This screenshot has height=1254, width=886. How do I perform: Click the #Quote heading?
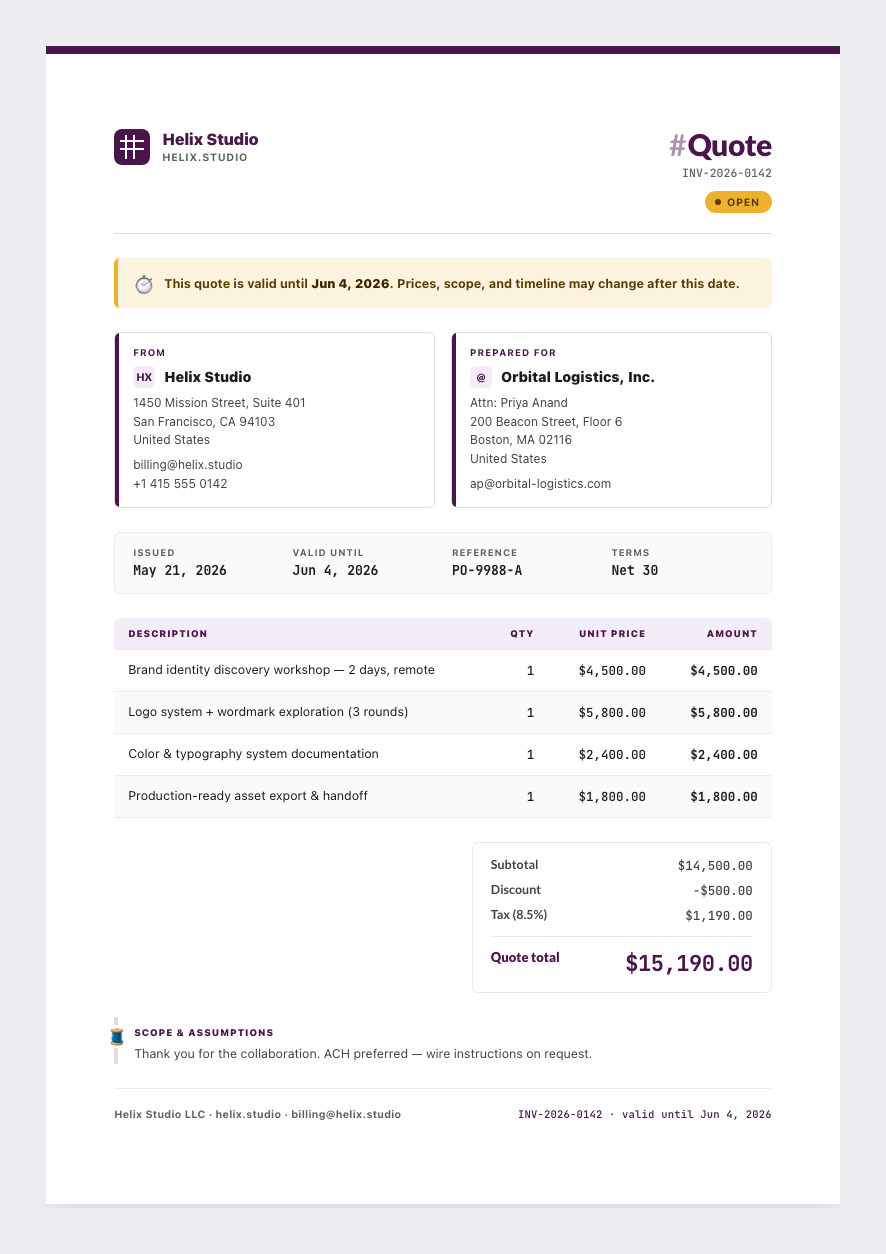click(720, 146)
